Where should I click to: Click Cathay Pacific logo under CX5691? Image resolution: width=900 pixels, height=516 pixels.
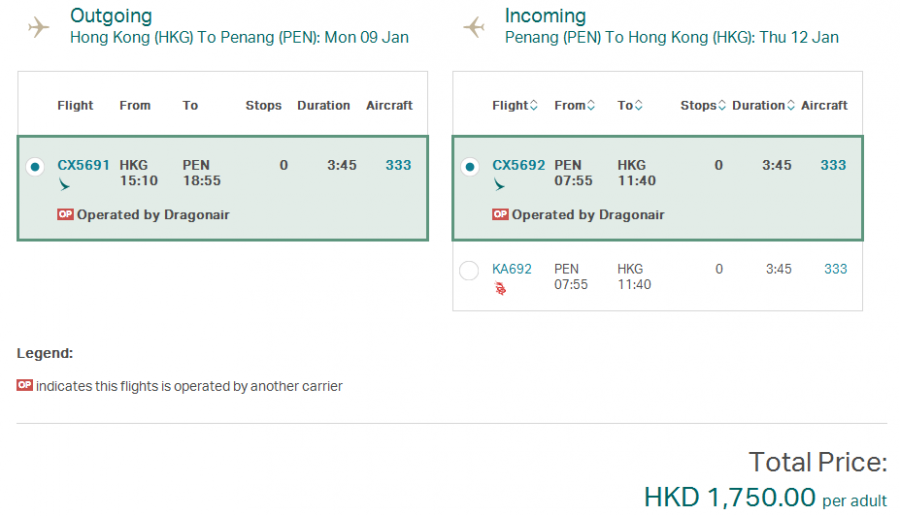tap(65, 185)
